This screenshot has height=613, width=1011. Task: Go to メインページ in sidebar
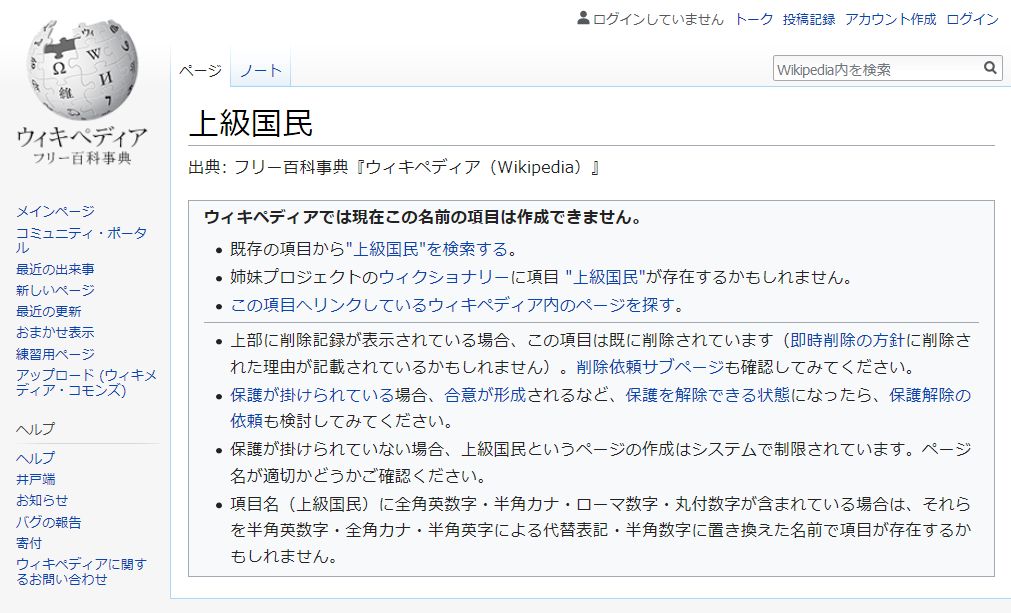click(x=55, y=211)
